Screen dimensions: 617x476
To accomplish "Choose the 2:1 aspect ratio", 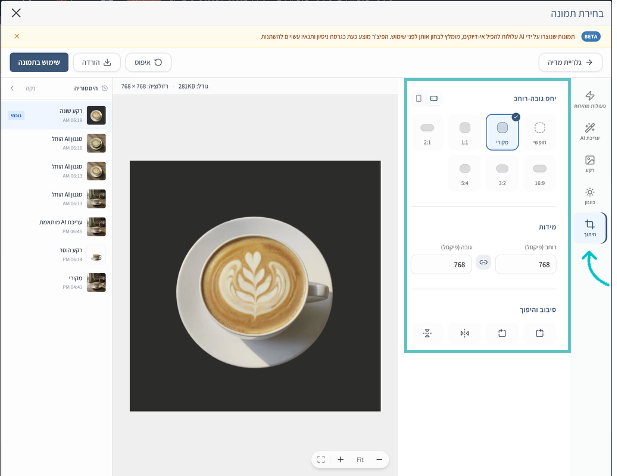I will tap(427, 132).
